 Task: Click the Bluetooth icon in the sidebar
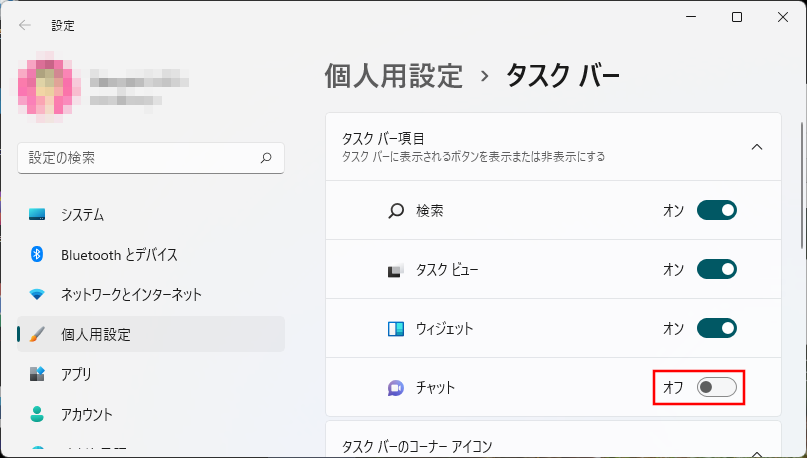(37, 255)
